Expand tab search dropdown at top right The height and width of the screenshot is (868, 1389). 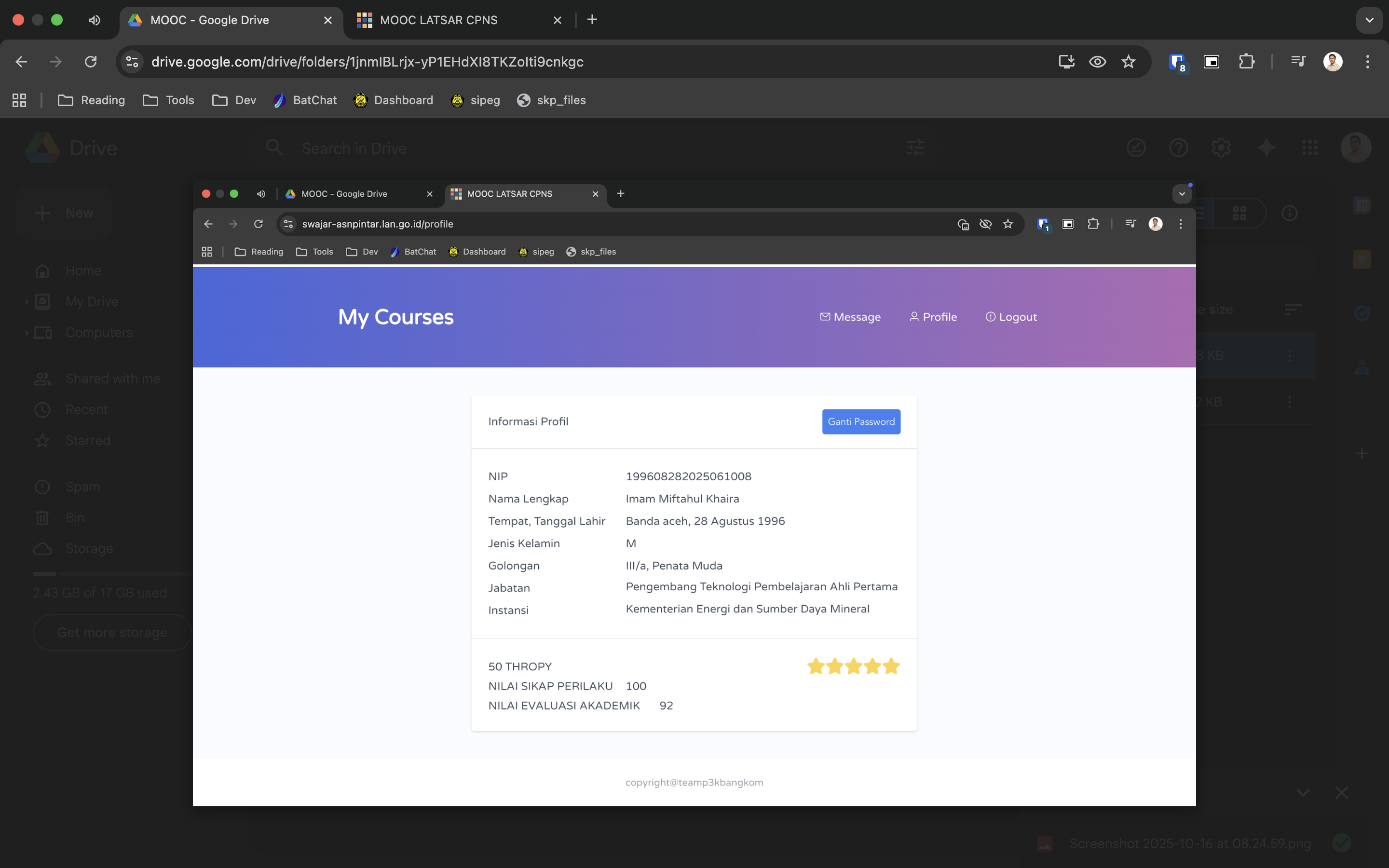point(1369,20)
